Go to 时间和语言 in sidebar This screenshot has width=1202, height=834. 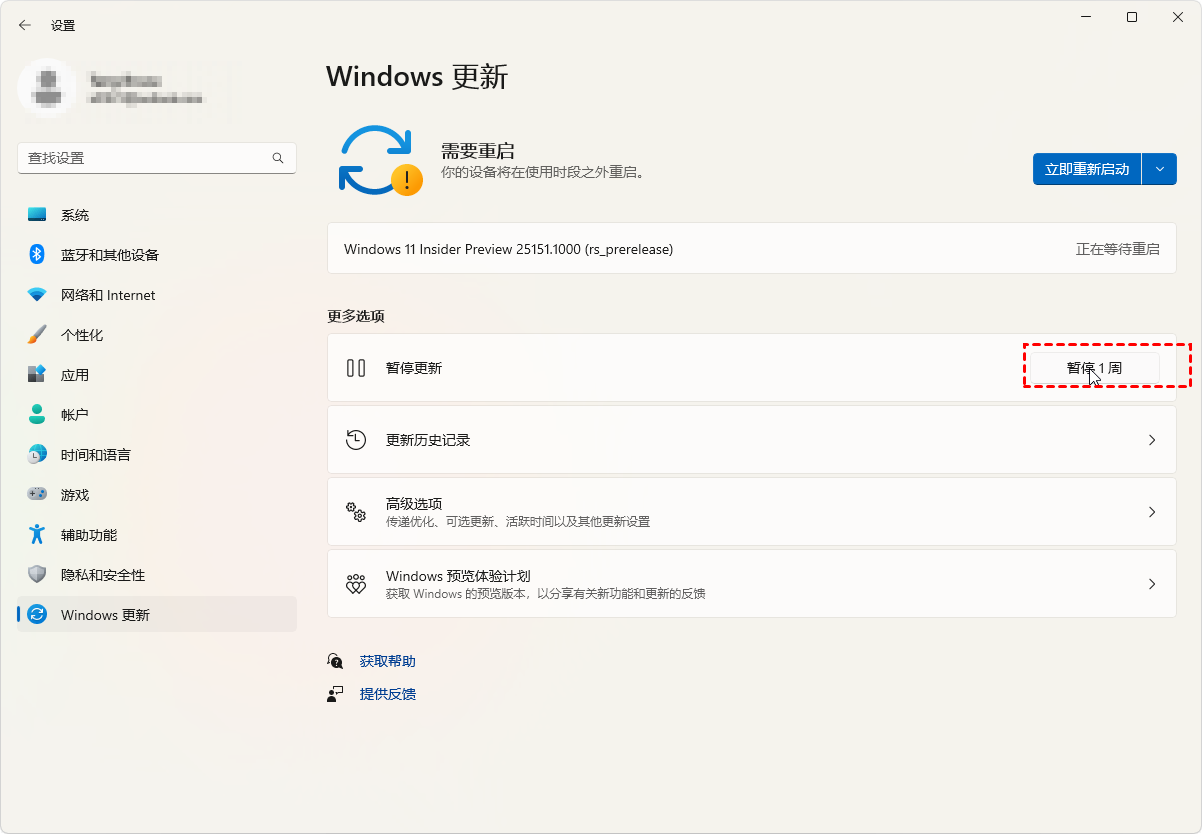tap(95, 455)
